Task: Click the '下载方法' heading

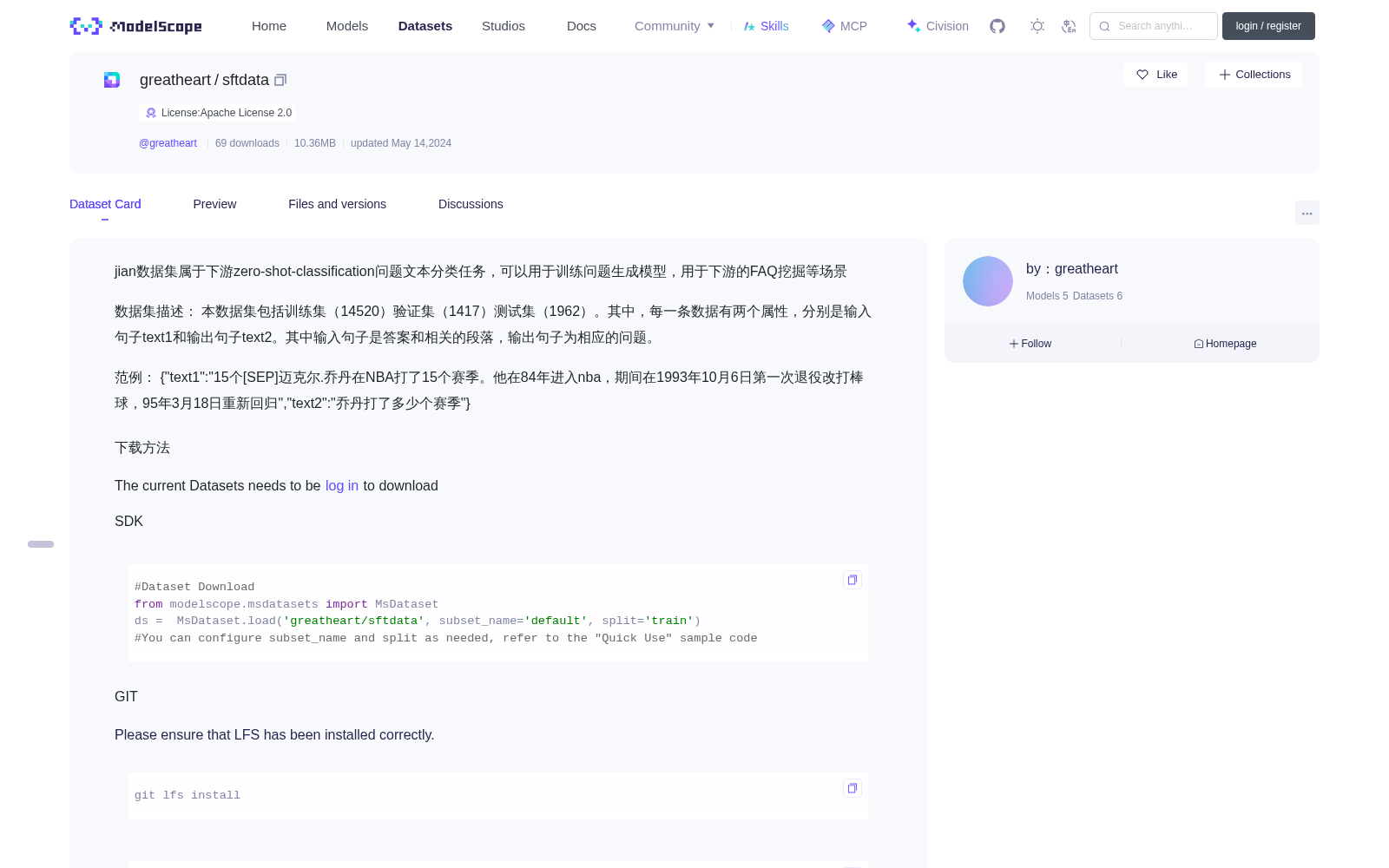Action: pos(142,448)
